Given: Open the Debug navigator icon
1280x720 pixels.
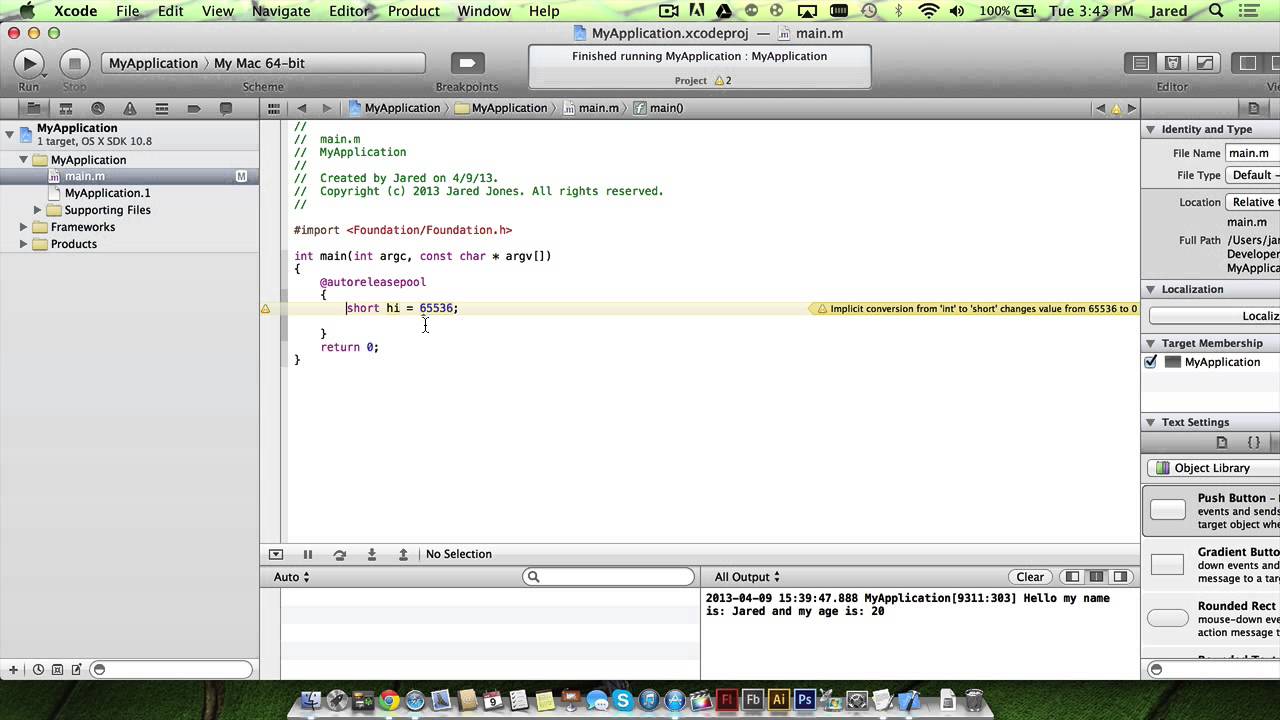Looking at the screenshot, I should coord(161,108).
